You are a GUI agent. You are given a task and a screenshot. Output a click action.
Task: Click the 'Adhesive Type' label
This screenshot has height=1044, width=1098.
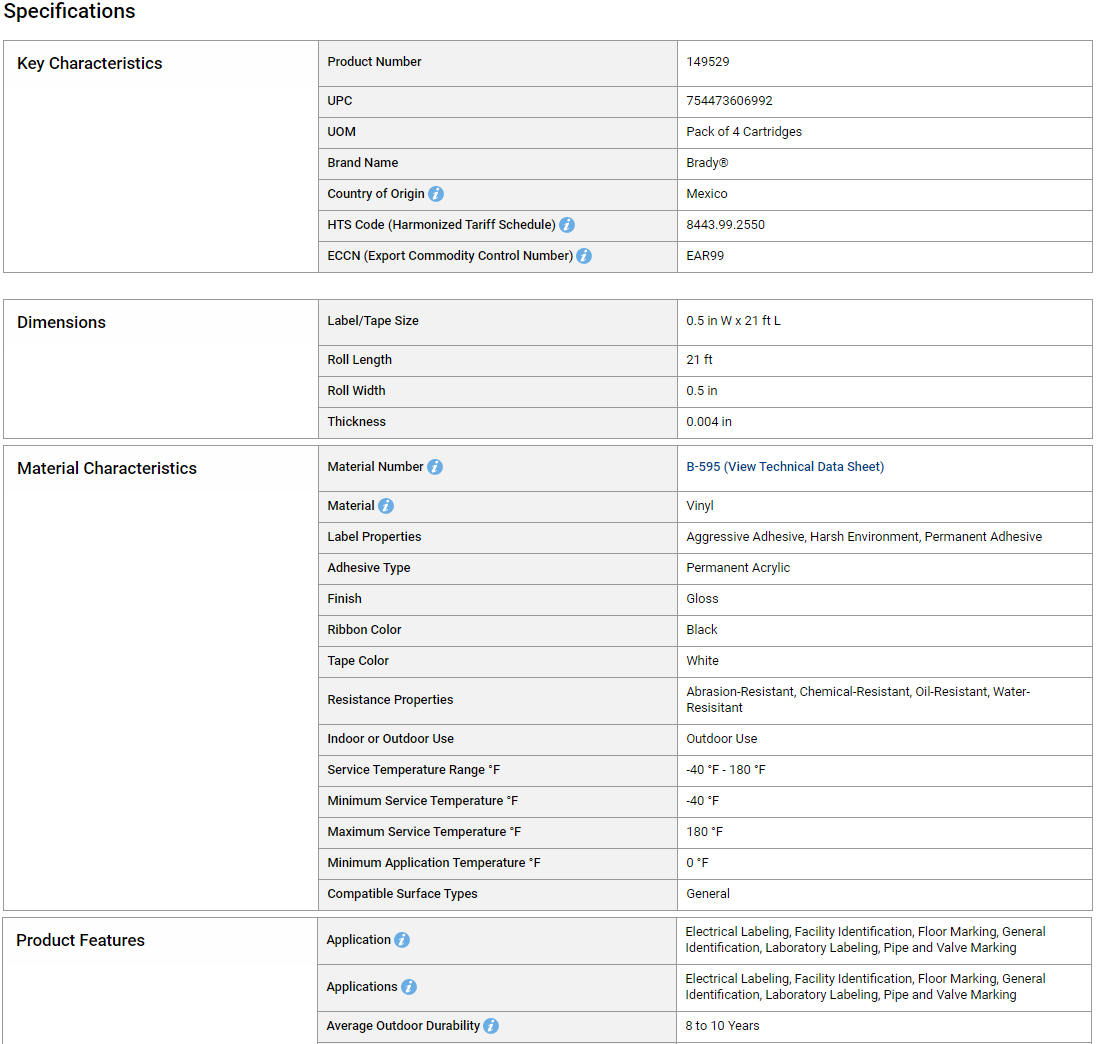point(368,568)
